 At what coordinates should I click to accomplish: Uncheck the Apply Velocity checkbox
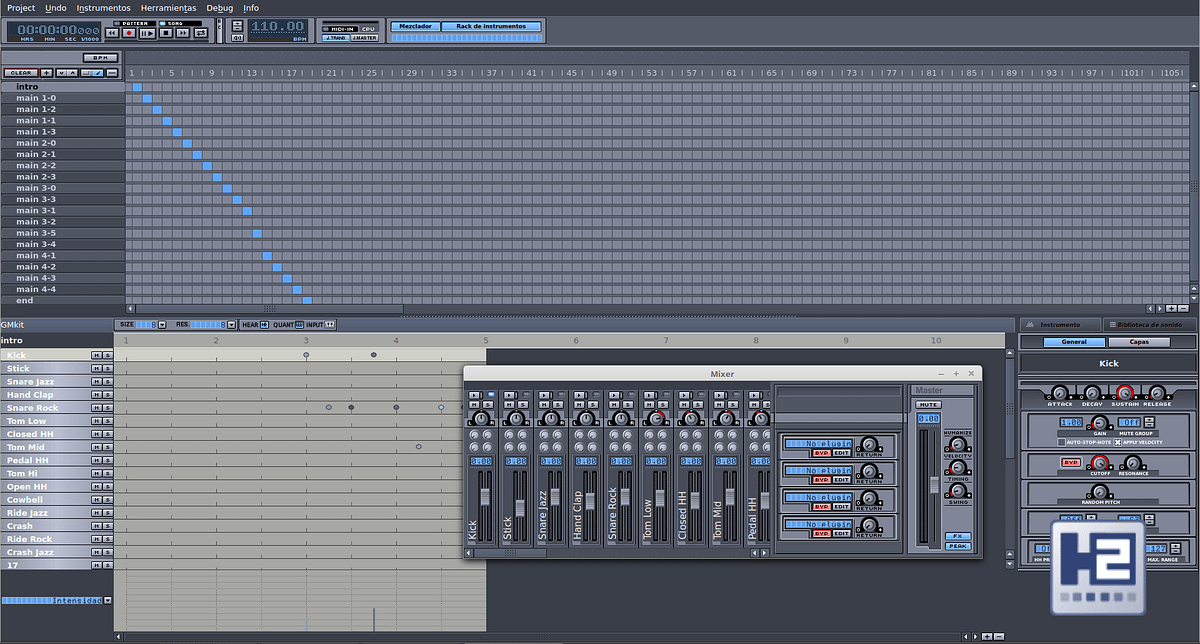coord(1118,442)
